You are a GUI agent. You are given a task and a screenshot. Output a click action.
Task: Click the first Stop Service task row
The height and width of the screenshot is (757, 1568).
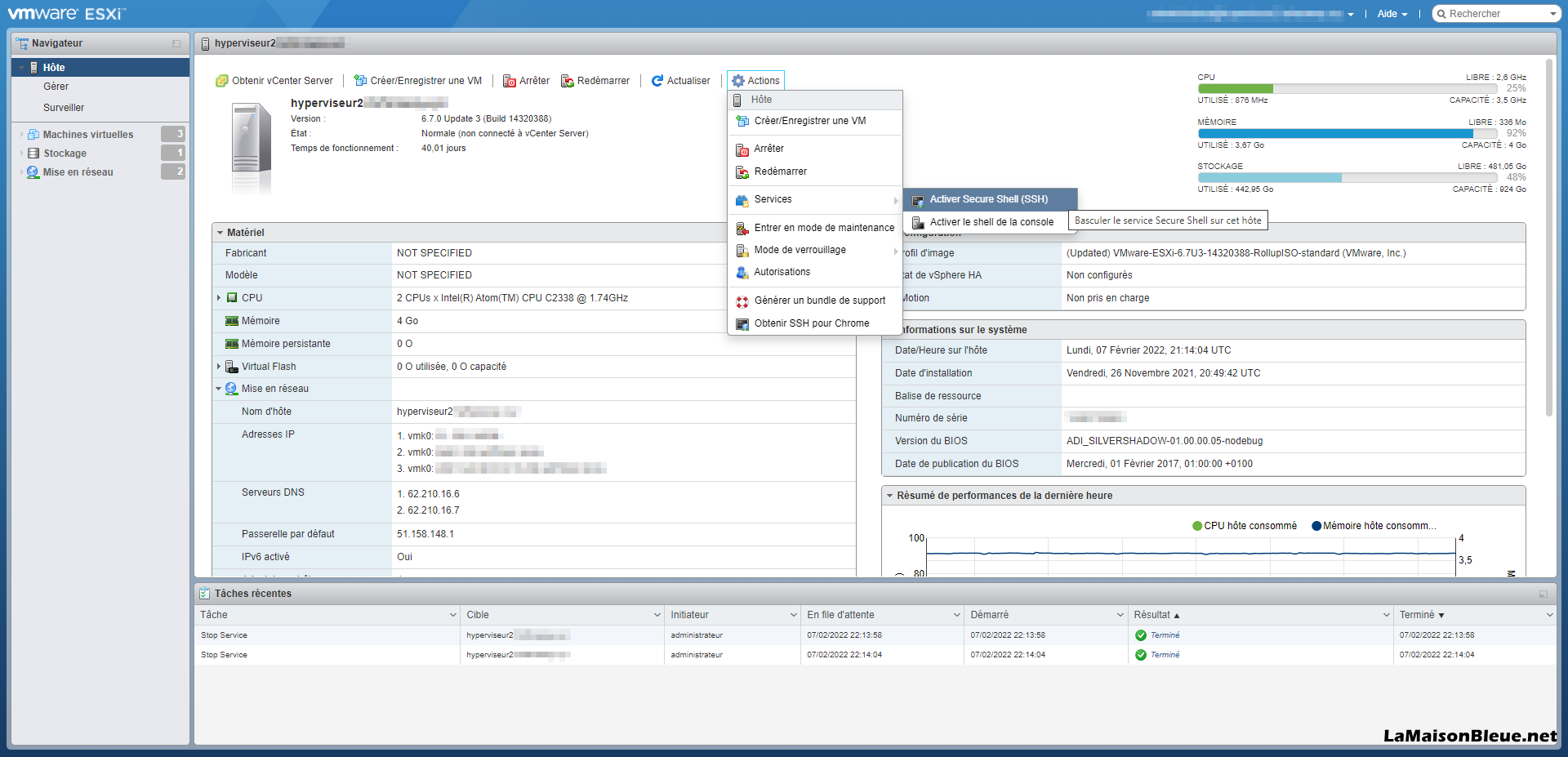point(875,635)
